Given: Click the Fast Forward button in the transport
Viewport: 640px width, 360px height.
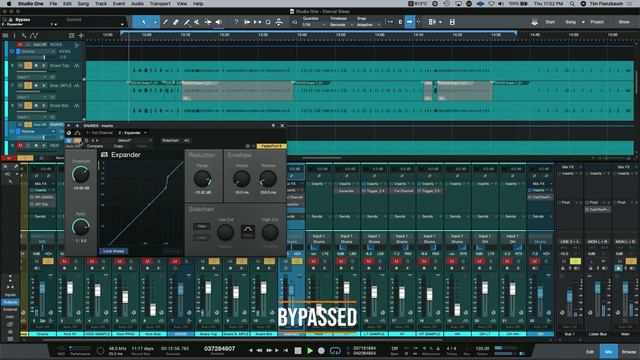Looking at the screenshot, I should 269,351.
